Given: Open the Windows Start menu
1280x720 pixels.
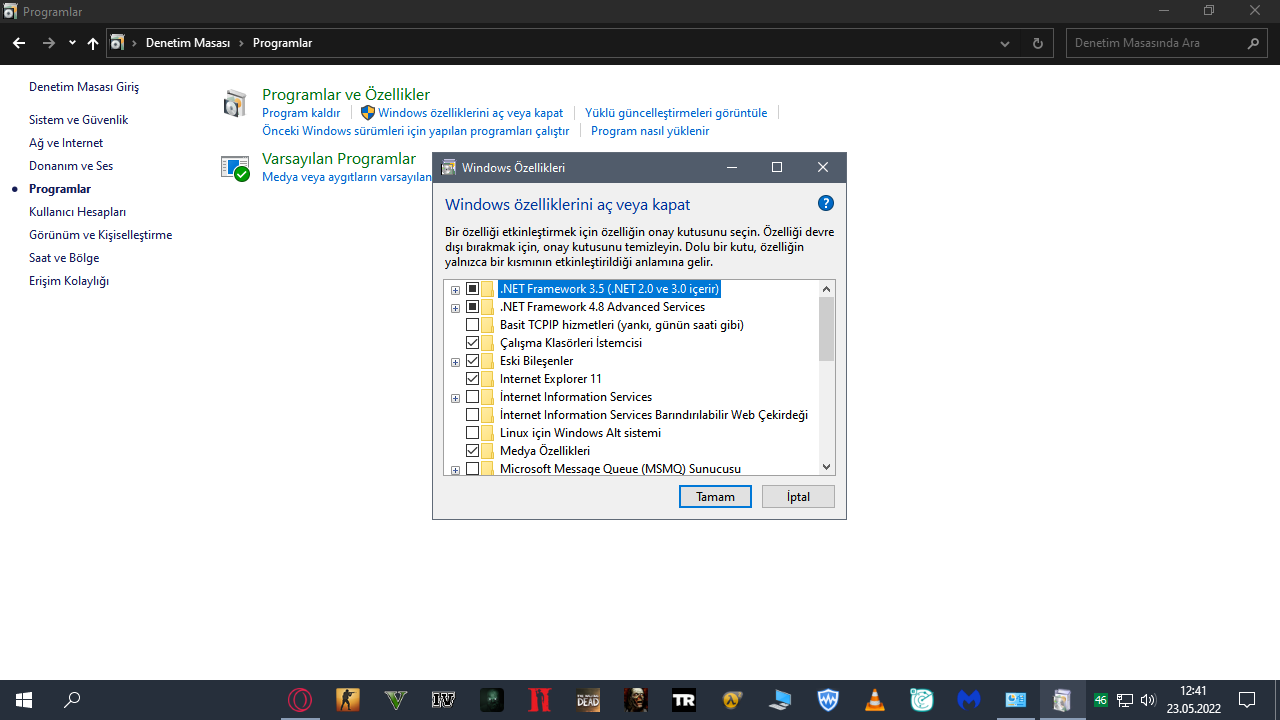Looking at the screenshot, I should [24, 700].
